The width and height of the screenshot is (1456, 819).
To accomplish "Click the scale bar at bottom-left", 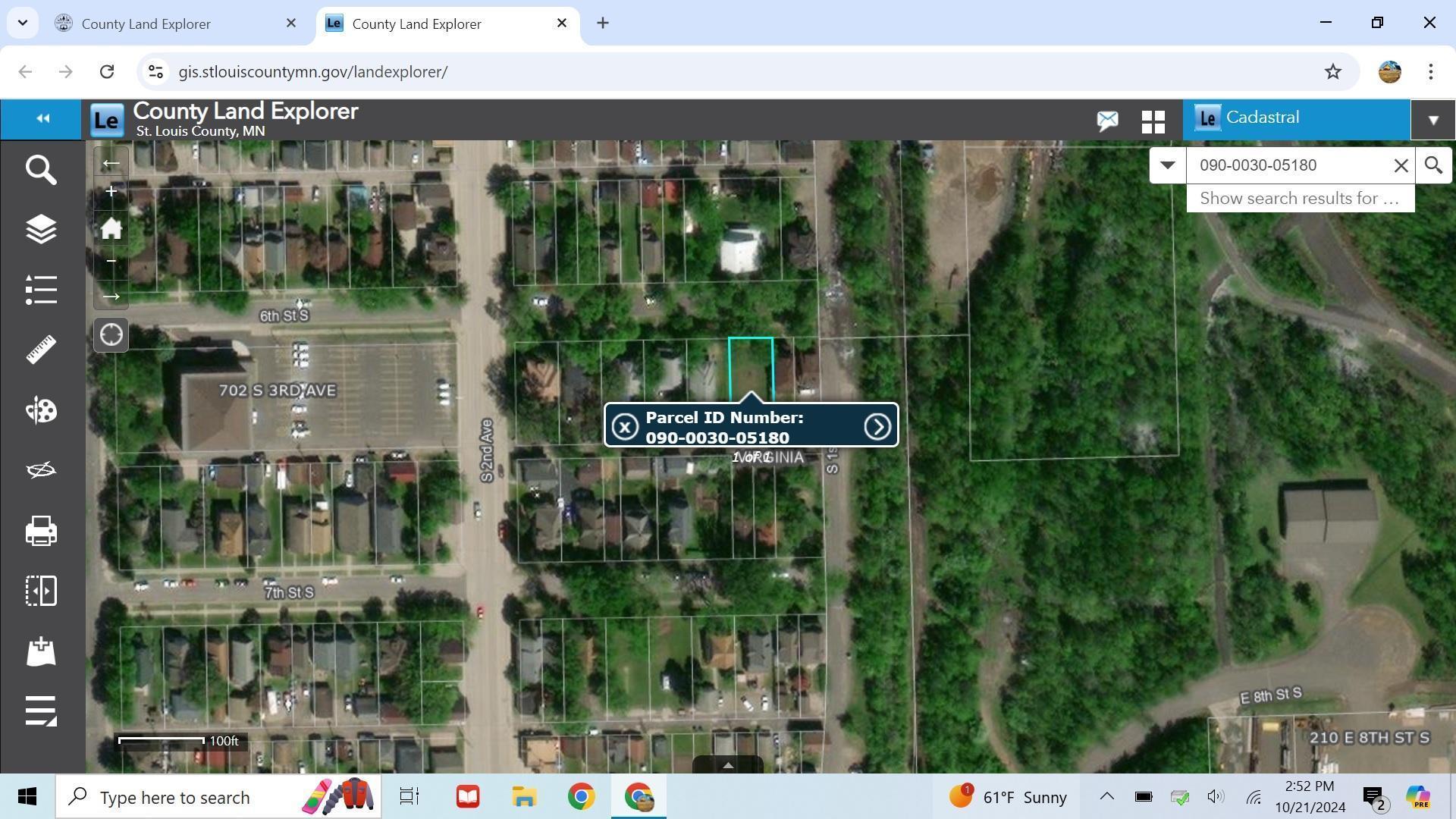I will (180, 741).
